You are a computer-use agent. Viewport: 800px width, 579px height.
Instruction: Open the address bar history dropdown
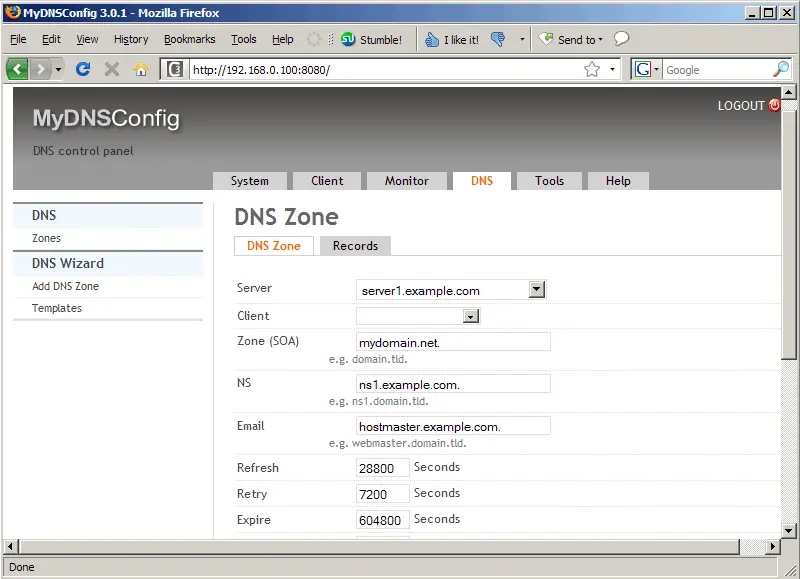(612, 69)
